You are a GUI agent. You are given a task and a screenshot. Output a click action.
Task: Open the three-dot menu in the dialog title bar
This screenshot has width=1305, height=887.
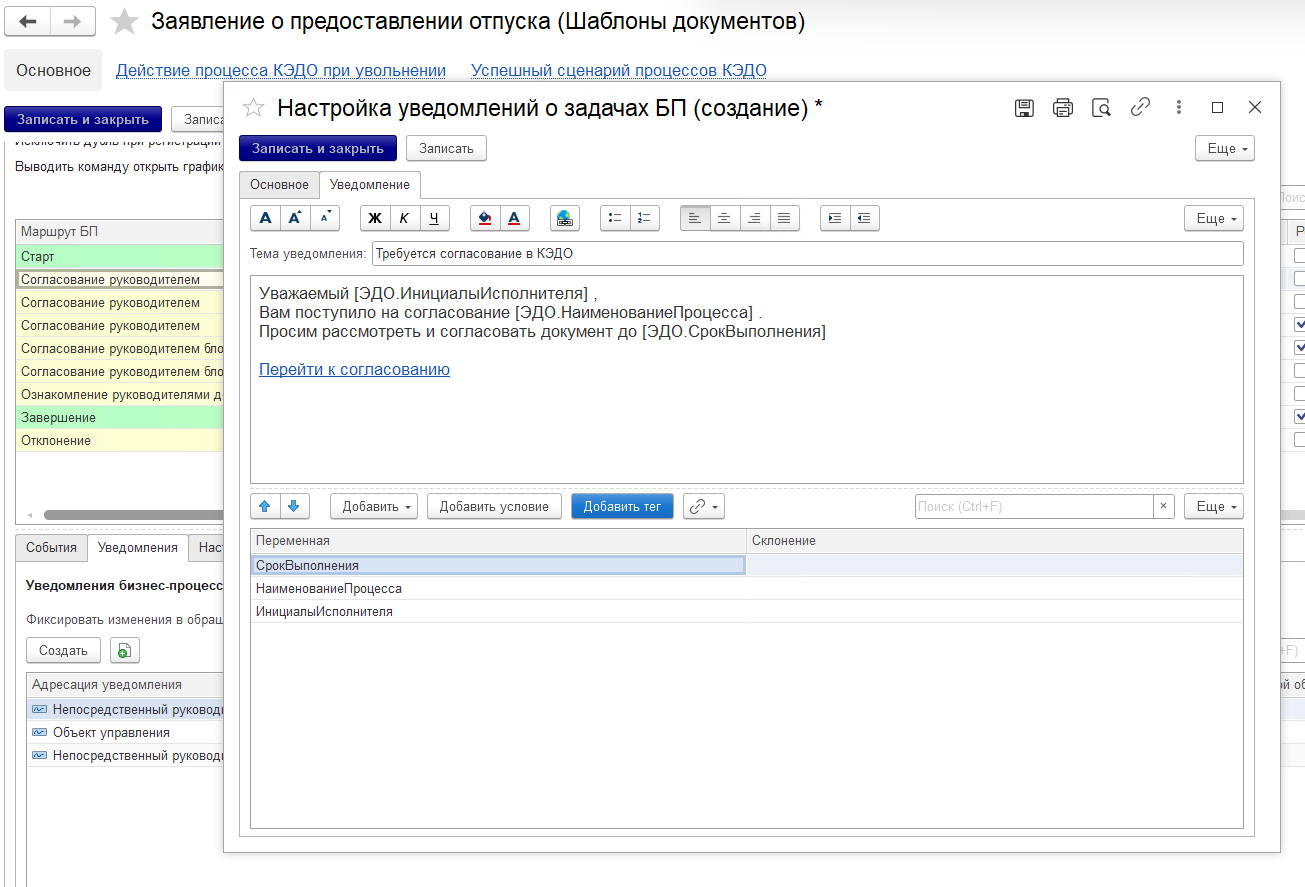click(1179, 108)
